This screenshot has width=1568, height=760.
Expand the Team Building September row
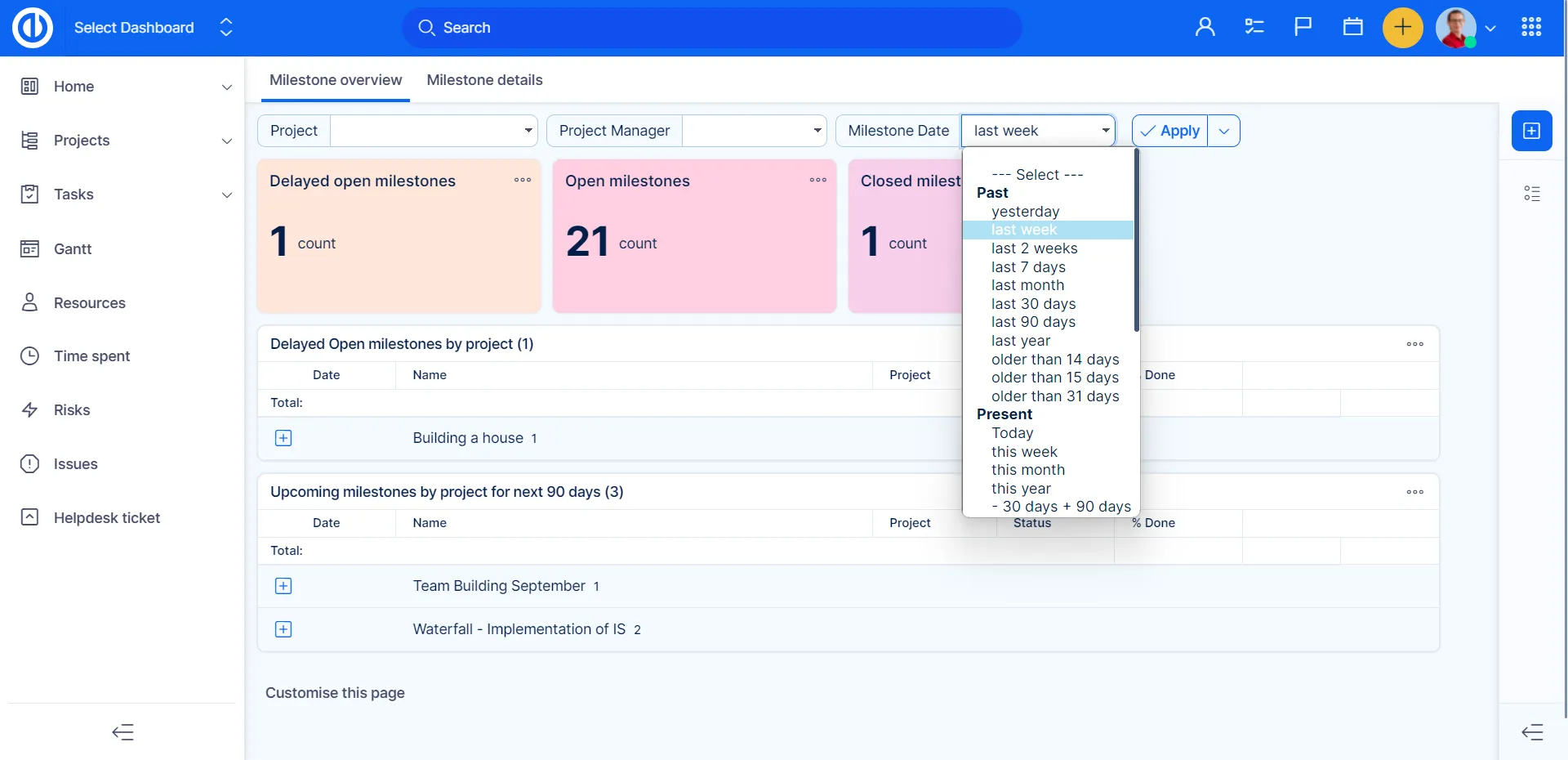click(283, 586)
